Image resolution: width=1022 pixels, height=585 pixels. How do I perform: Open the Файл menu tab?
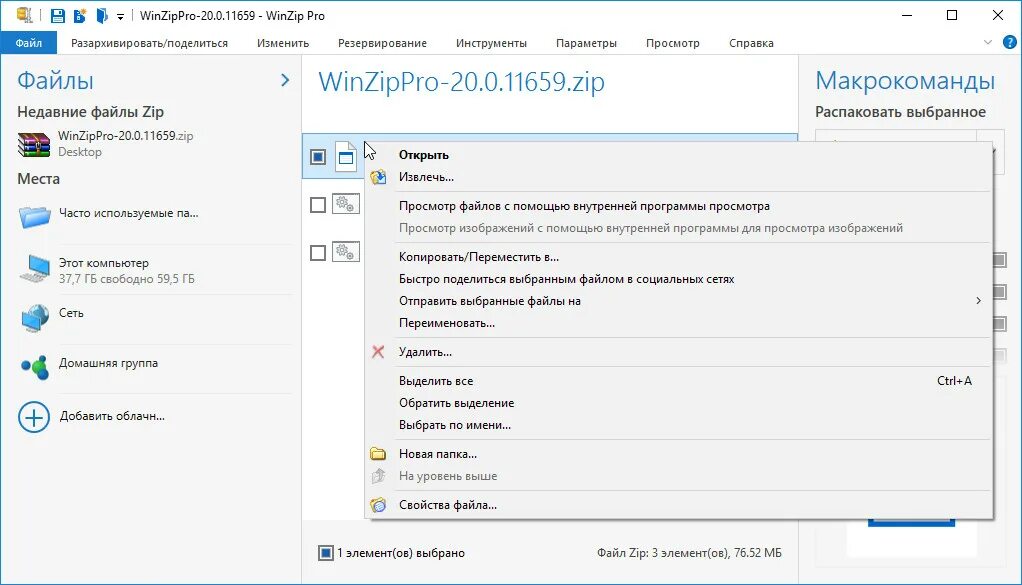(29, 43)
